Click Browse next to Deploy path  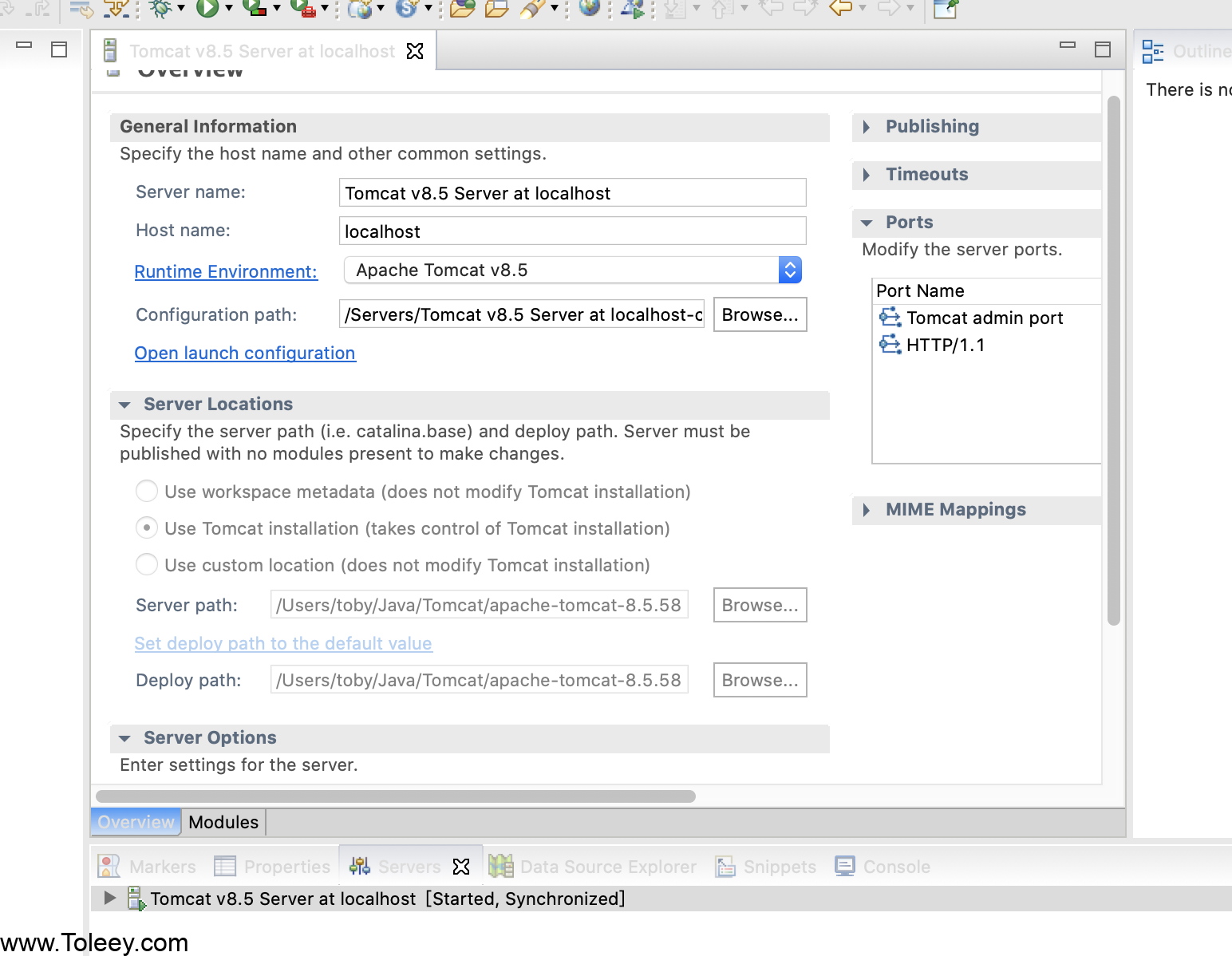(x=760, y=680)
